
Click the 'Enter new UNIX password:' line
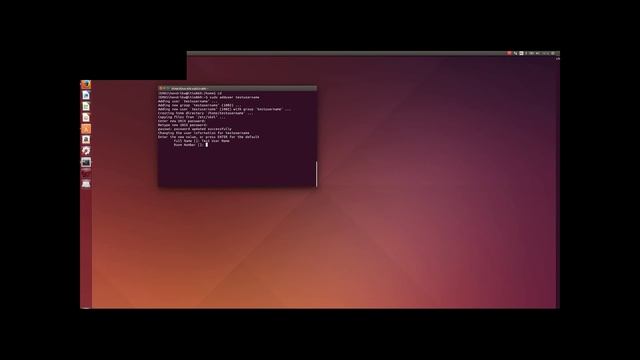tap(182, 121)
